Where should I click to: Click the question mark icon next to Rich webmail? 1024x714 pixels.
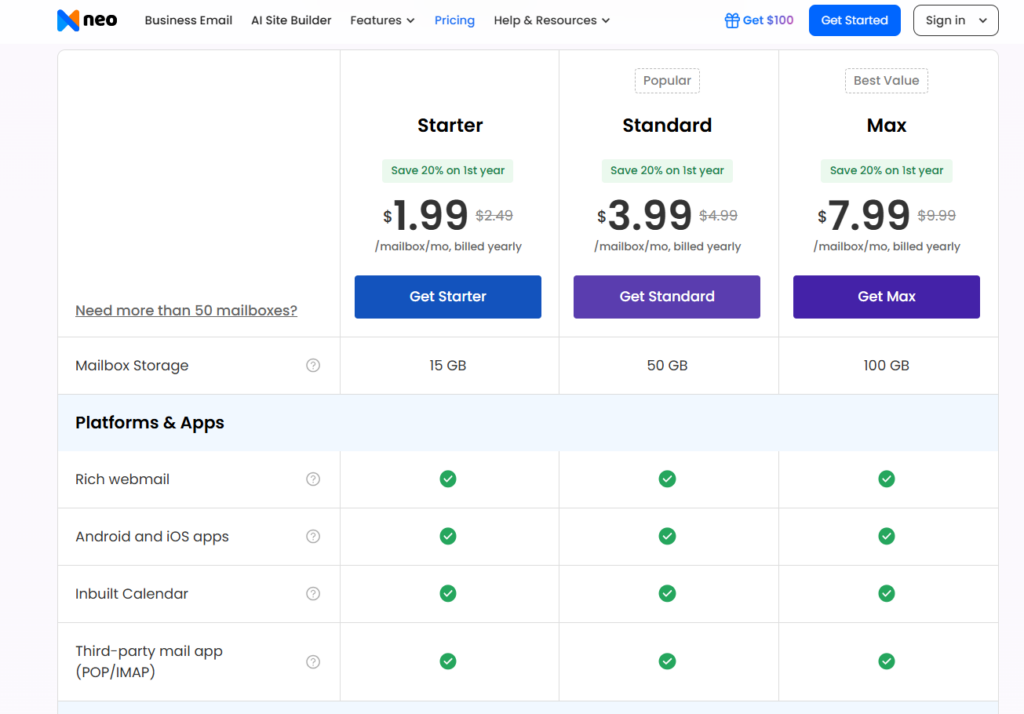pos(312,479)
